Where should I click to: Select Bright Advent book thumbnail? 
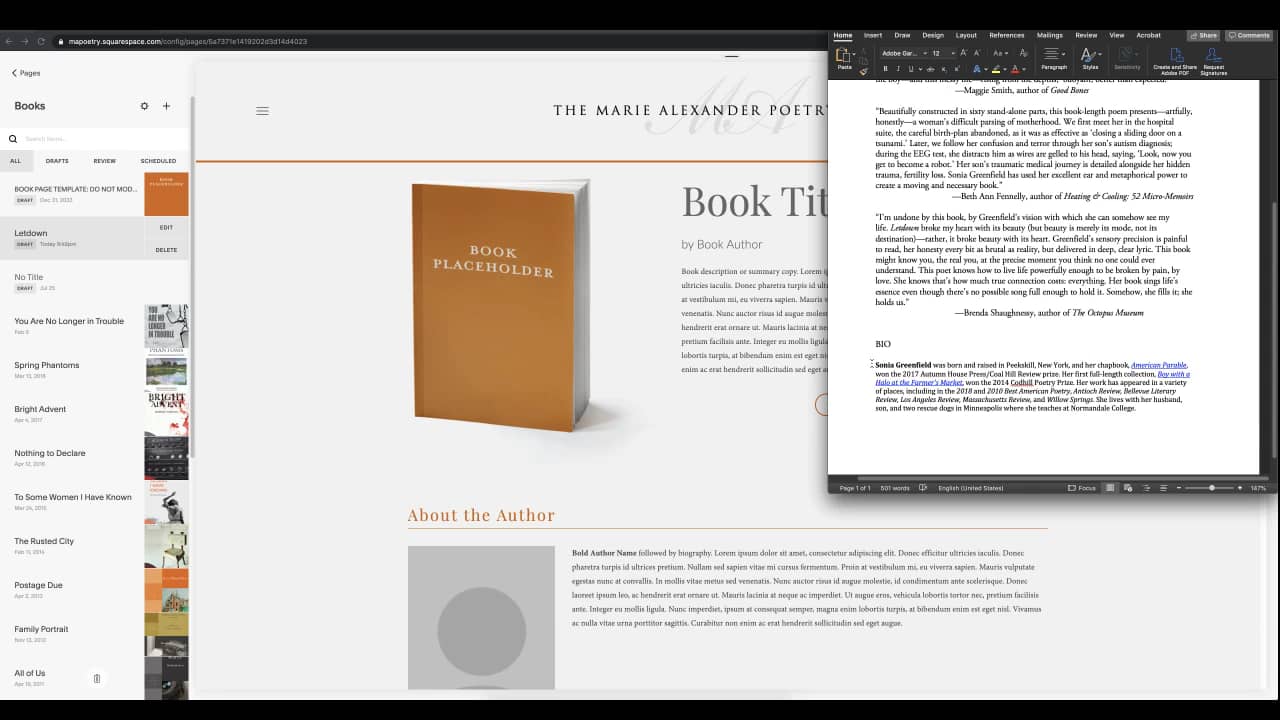166,414
